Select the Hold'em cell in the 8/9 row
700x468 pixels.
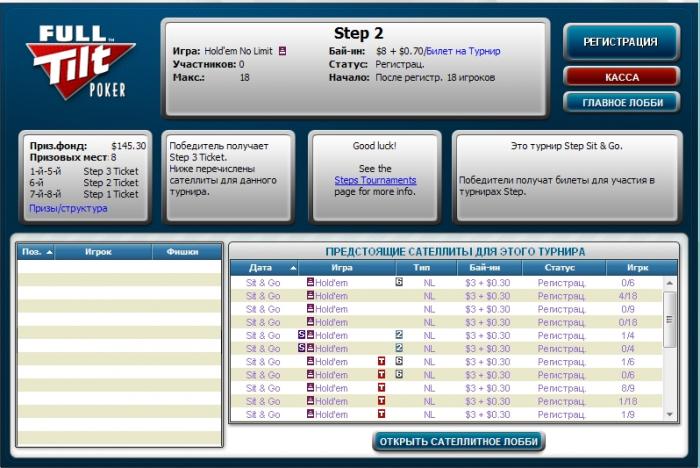(x=331, y=388)
